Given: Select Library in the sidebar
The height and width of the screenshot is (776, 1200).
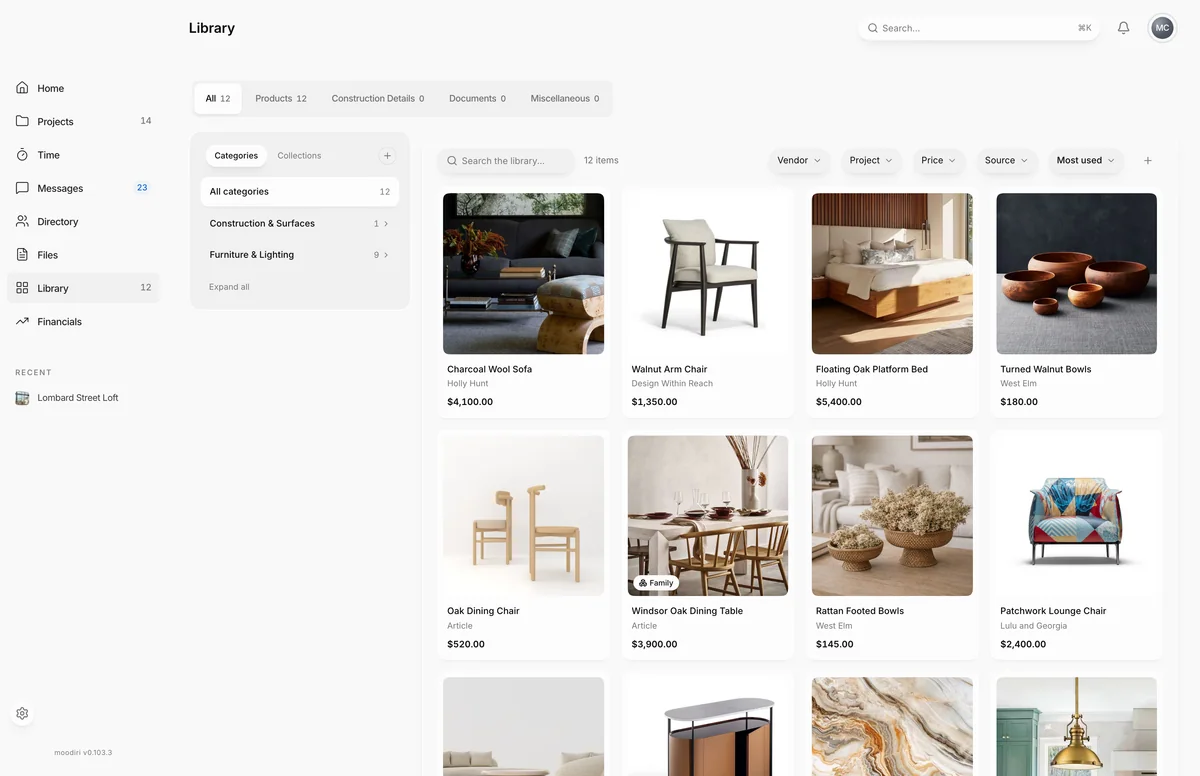Looking at the screenshot, I should [83, 288].
